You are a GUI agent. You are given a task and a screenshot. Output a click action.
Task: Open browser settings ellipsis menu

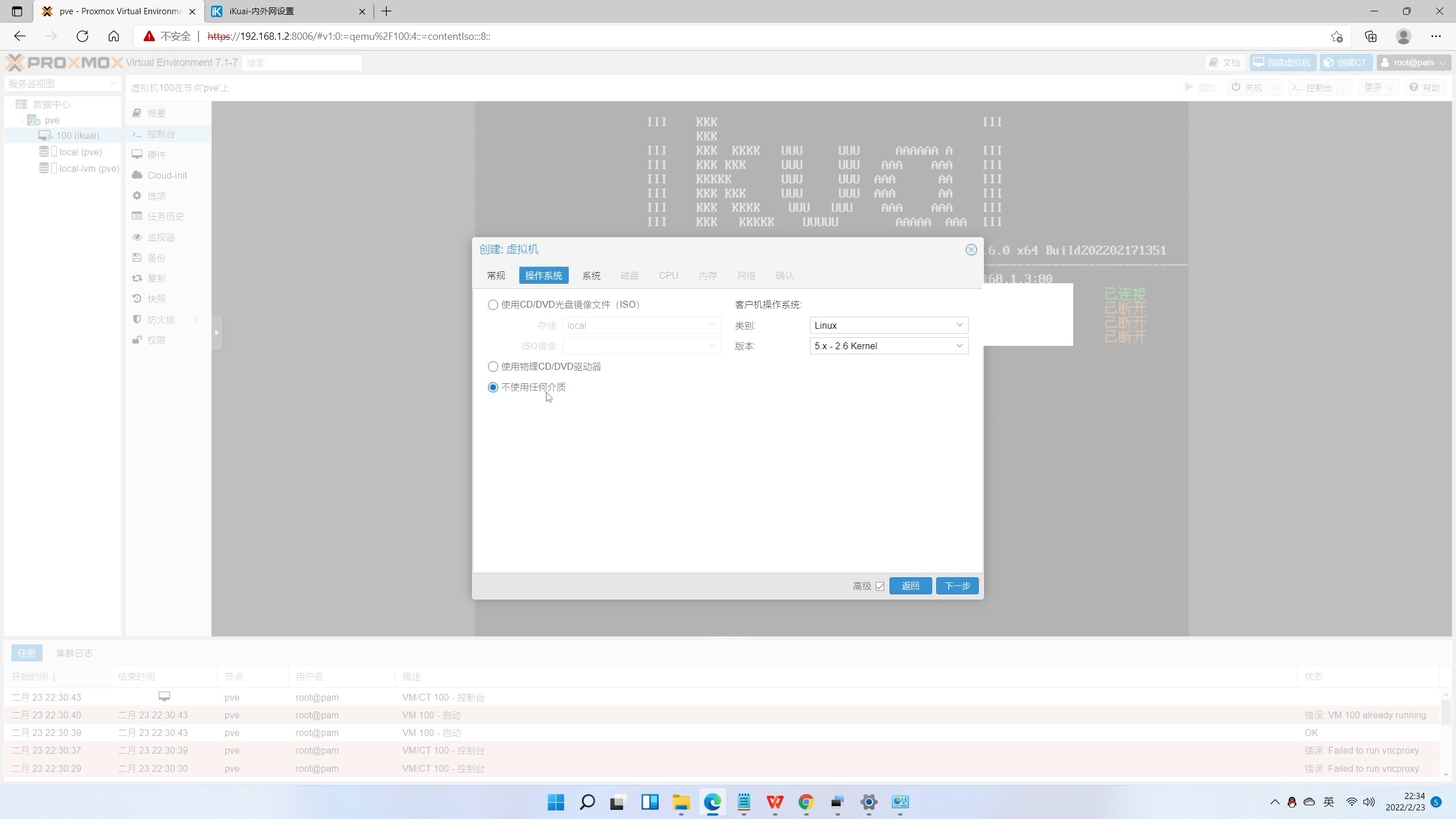(x=1436, y=36)
